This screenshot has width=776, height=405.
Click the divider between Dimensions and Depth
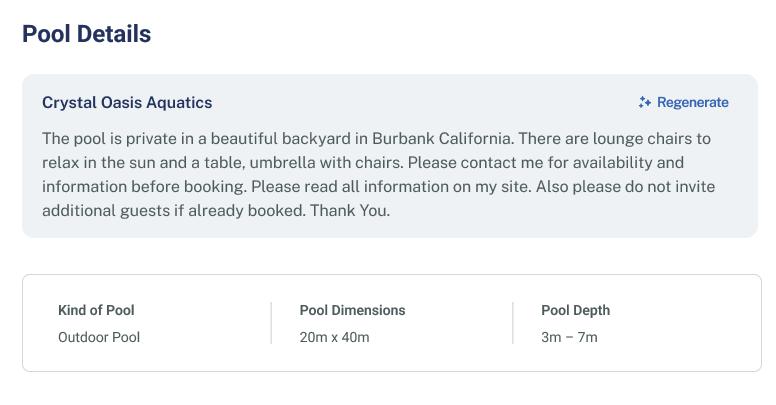pyautogui.click(x=513, y=323)
